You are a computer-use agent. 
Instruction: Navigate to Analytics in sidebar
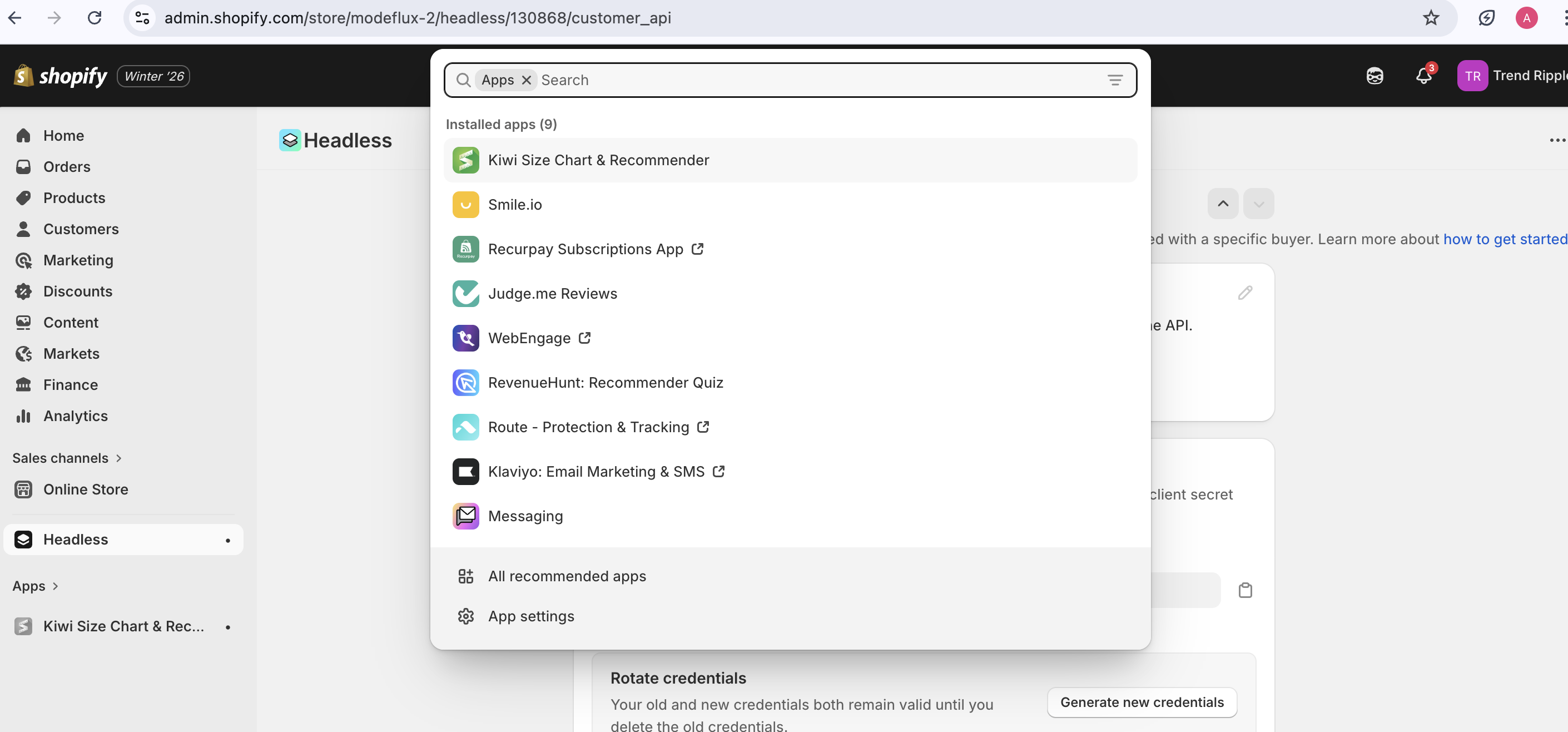75,416
